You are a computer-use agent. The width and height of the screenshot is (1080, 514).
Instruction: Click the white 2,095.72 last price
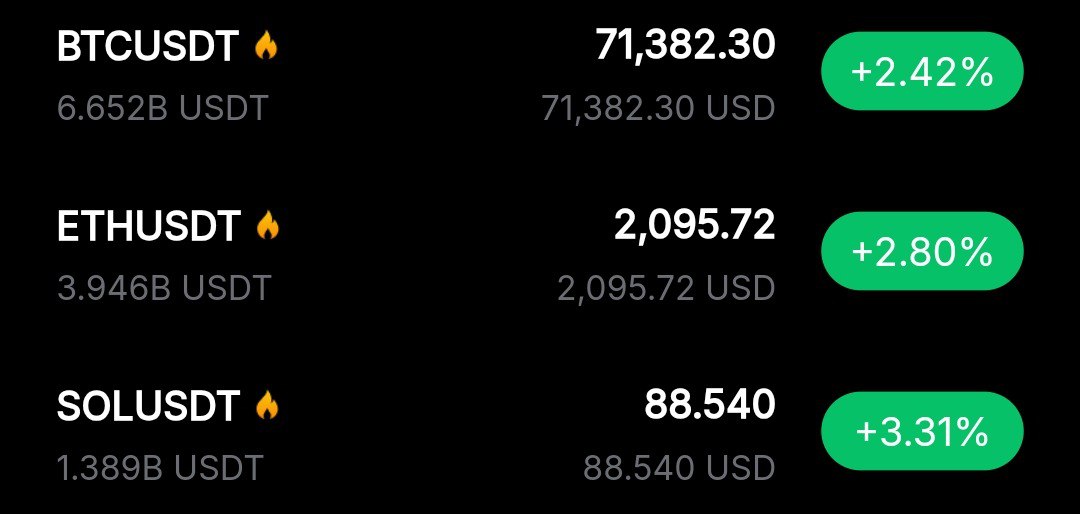pos(694,225)
